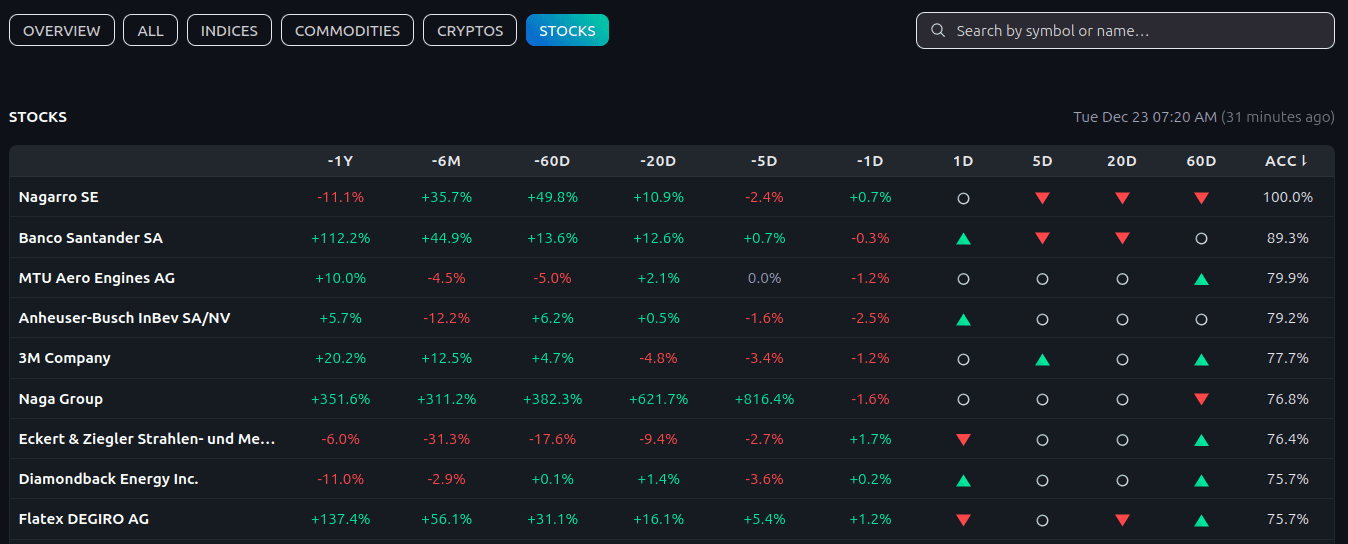
Task: Sort by the -6M column header
Action: point(446,161)
